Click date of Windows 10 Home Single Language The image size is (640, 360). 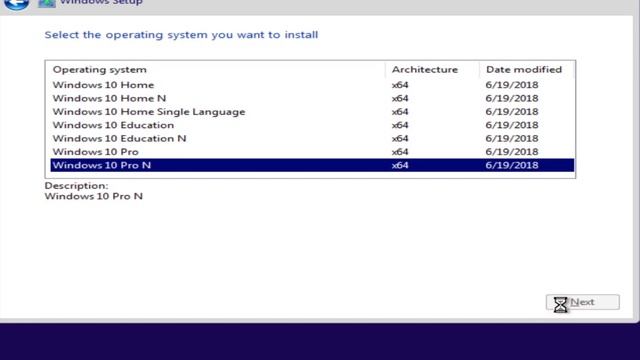[x=512, y=112]
